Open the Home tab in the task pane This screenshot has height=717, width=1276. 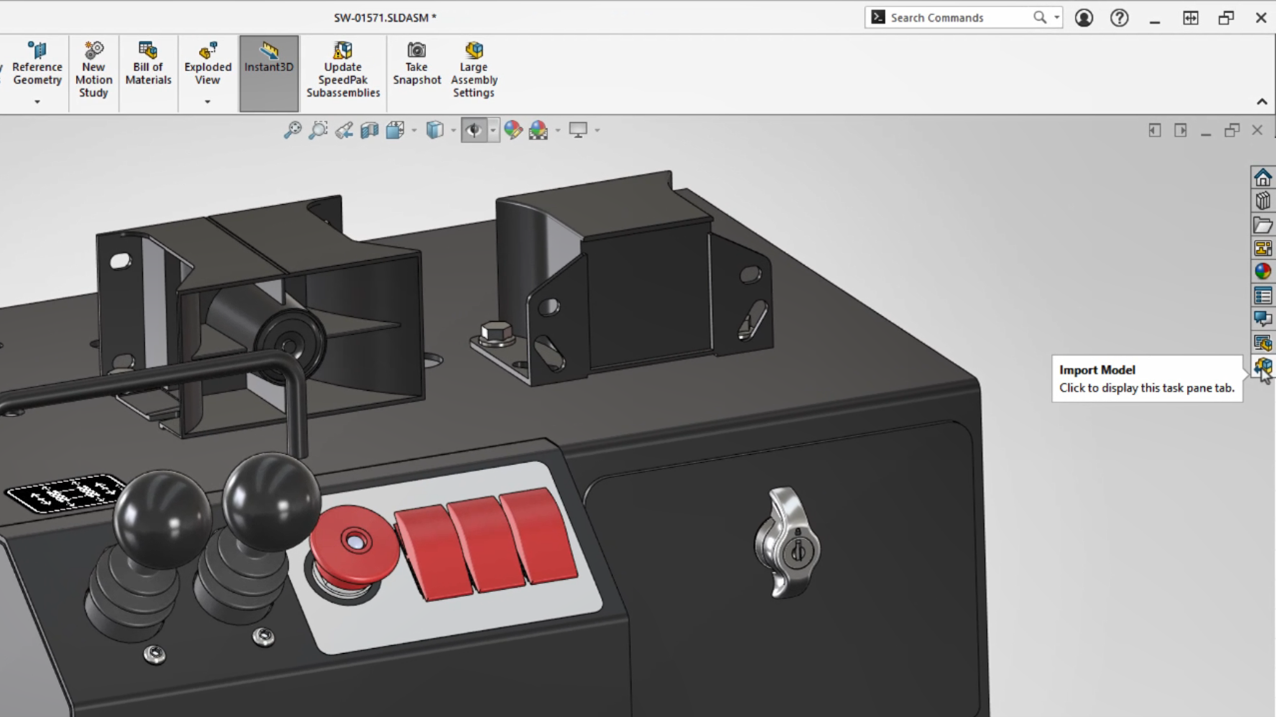[x=1263, y=176]
